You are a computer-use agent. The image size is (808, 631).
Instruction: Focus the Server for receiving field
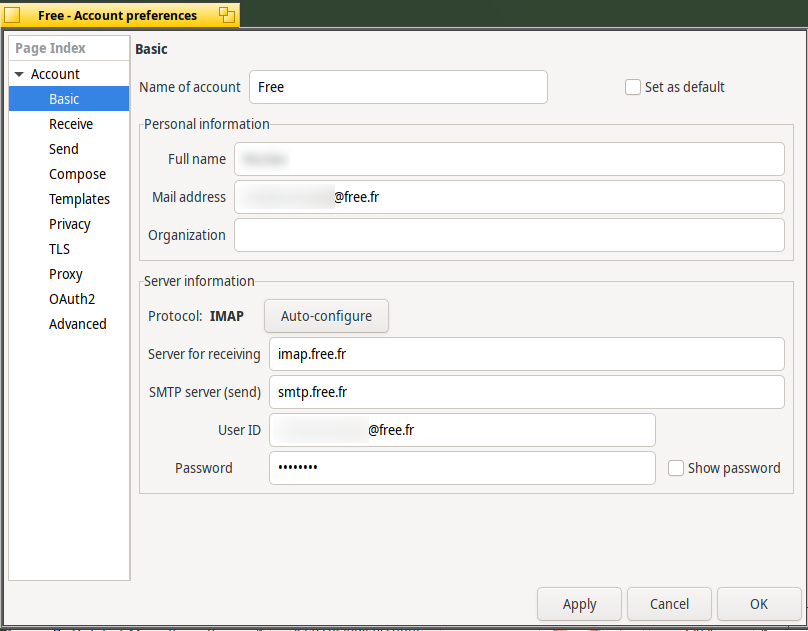point(527,354)
